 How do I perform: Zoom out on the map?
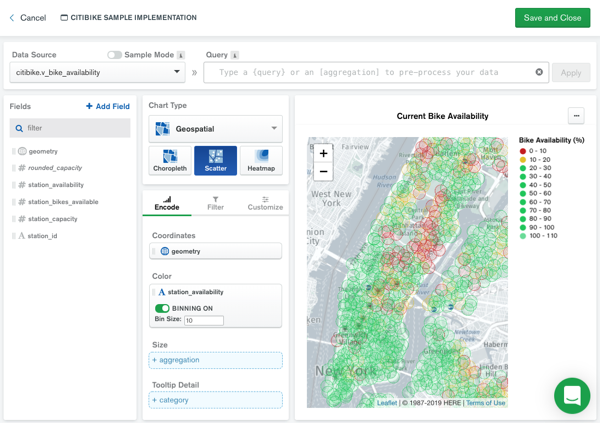point(323,171)
